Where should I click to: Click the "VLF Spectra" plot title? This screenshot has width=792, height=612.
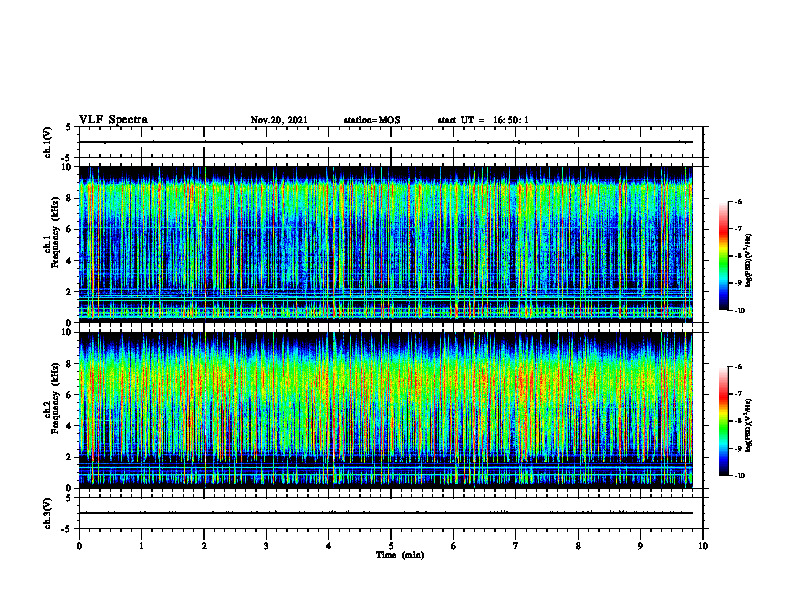tap(113, 120)
